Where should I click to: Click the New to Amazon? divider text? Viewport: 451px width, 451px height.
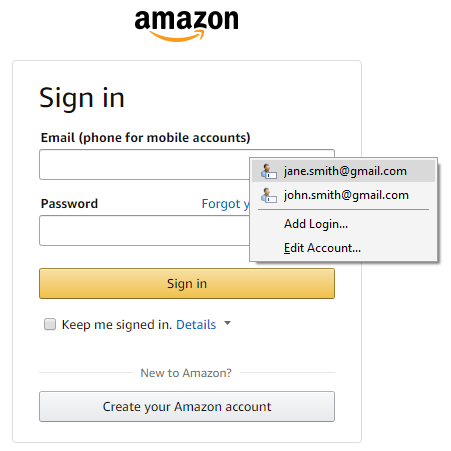pos(186,373)
